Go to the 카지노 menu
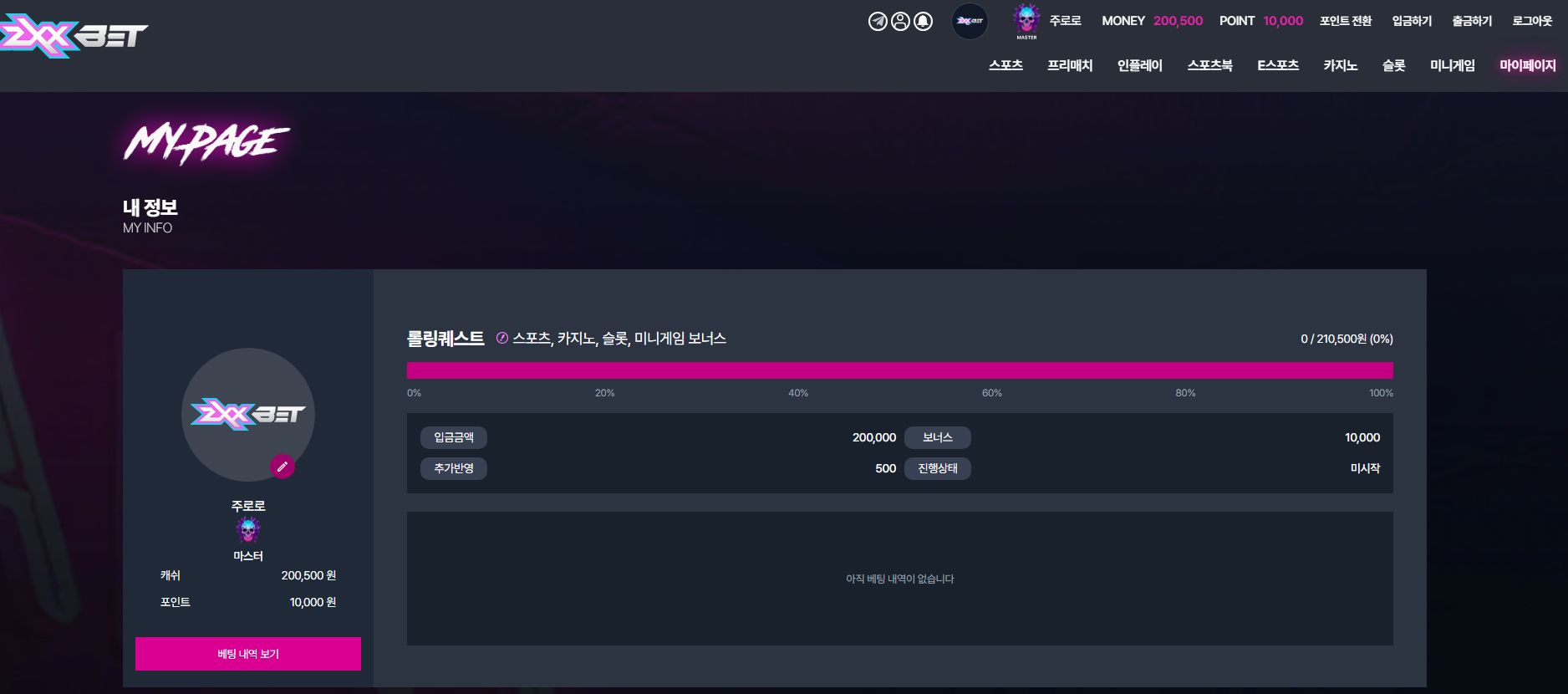The width and height of the screenshot is (1568, 694). click(x=1340, y=65)
